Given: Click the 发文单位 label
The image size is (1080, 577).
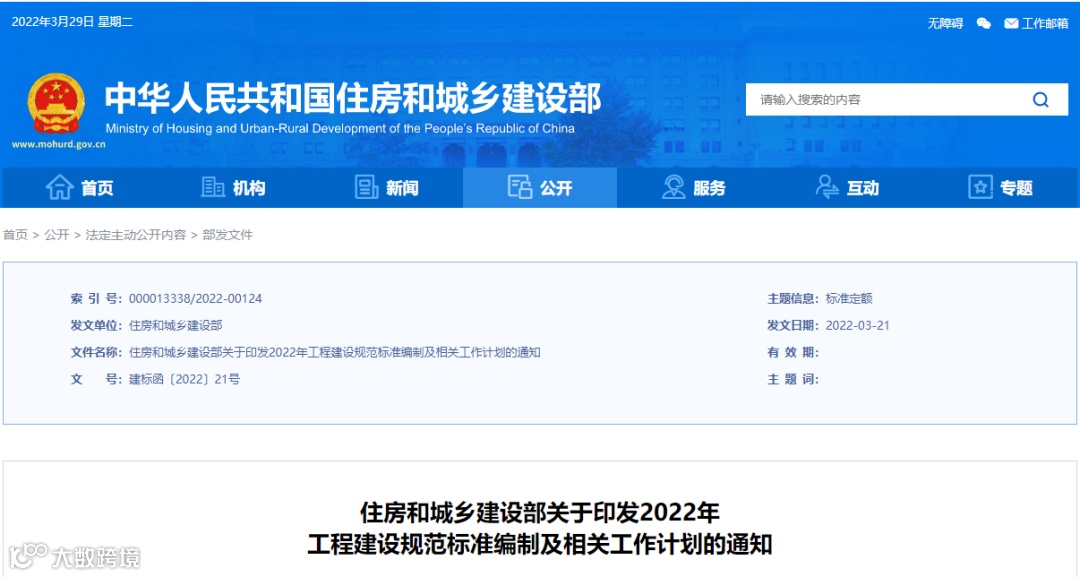Looking at the screenshot, I should 96,326.
